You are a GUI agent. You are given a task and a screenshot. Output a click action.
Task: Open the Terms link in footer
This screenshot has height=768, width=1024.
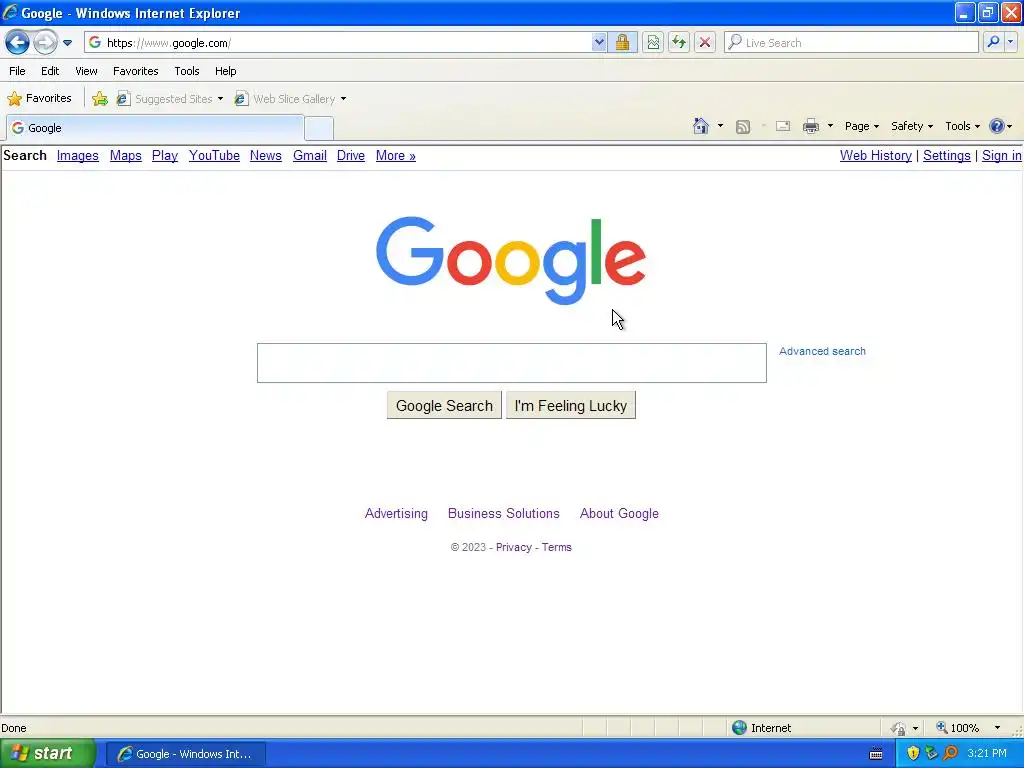(556, 547)
